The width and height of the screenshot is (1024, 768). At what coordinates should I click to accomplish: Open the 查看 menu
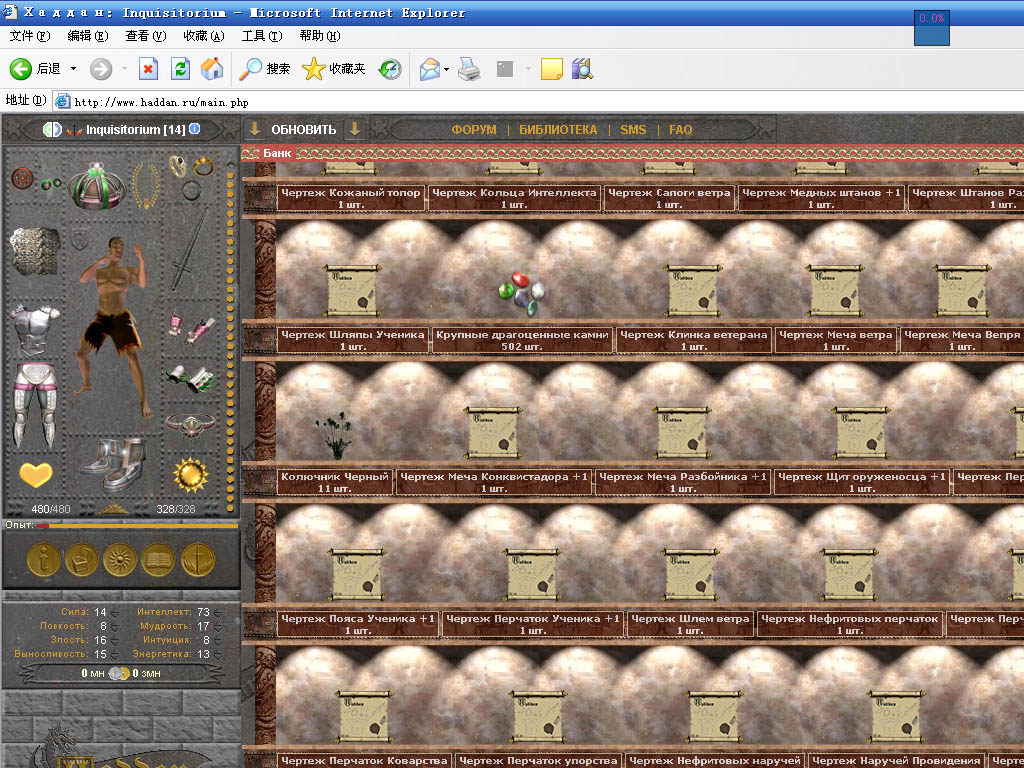146,36
